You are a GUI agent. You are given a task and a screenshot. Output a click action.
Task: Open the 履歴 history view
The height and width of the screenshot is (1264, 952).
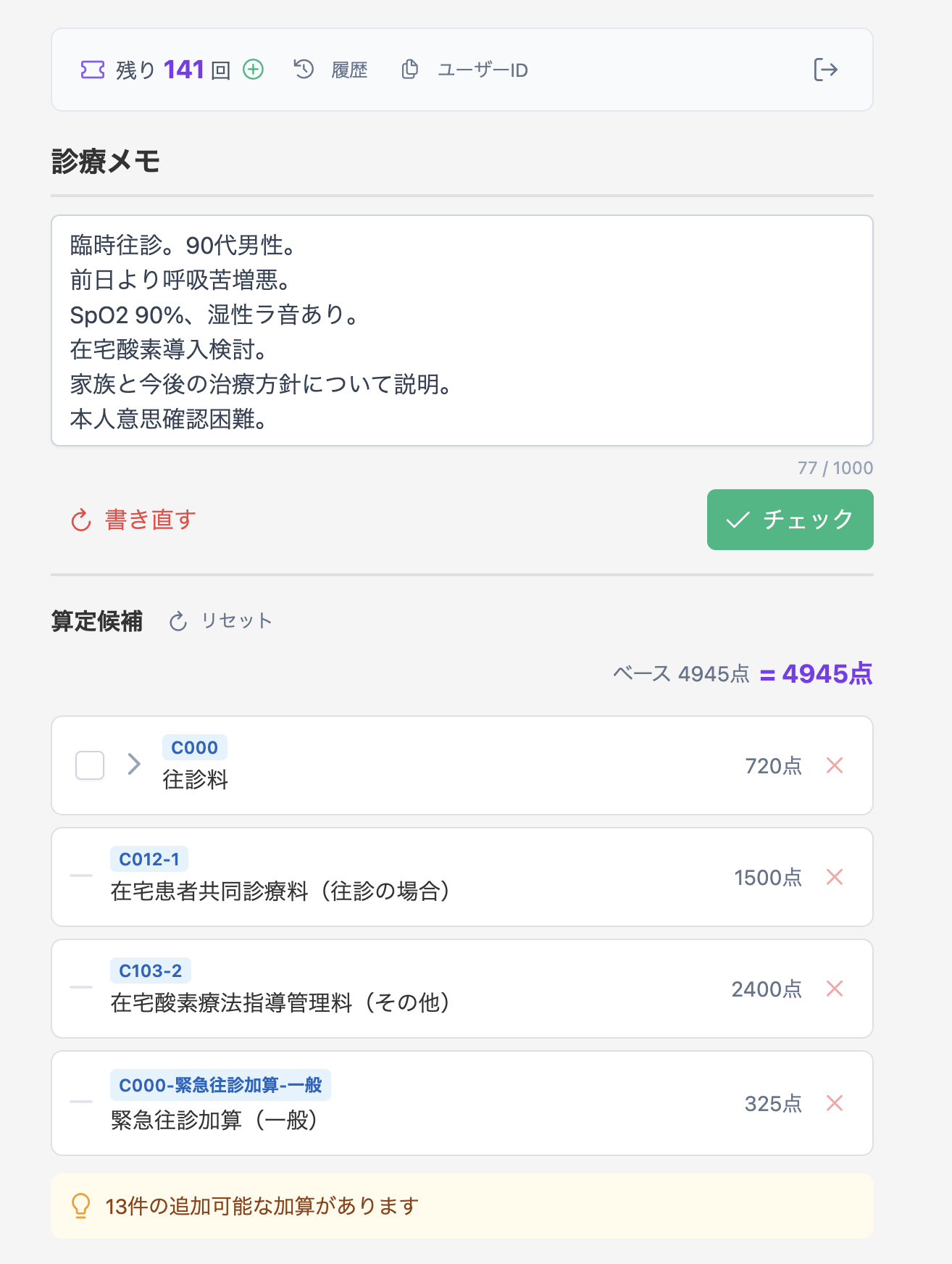[x=331, y=70]
